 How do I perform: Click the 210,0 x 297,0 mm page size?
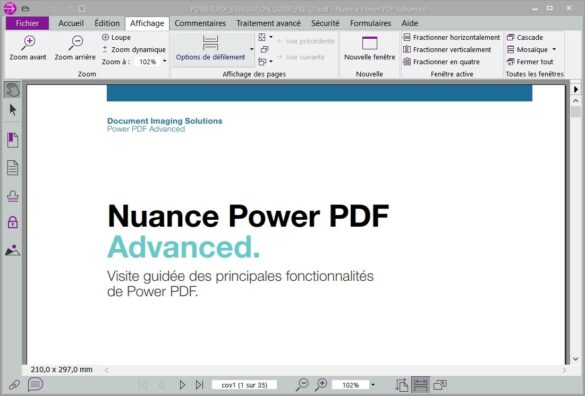[61, 370]
